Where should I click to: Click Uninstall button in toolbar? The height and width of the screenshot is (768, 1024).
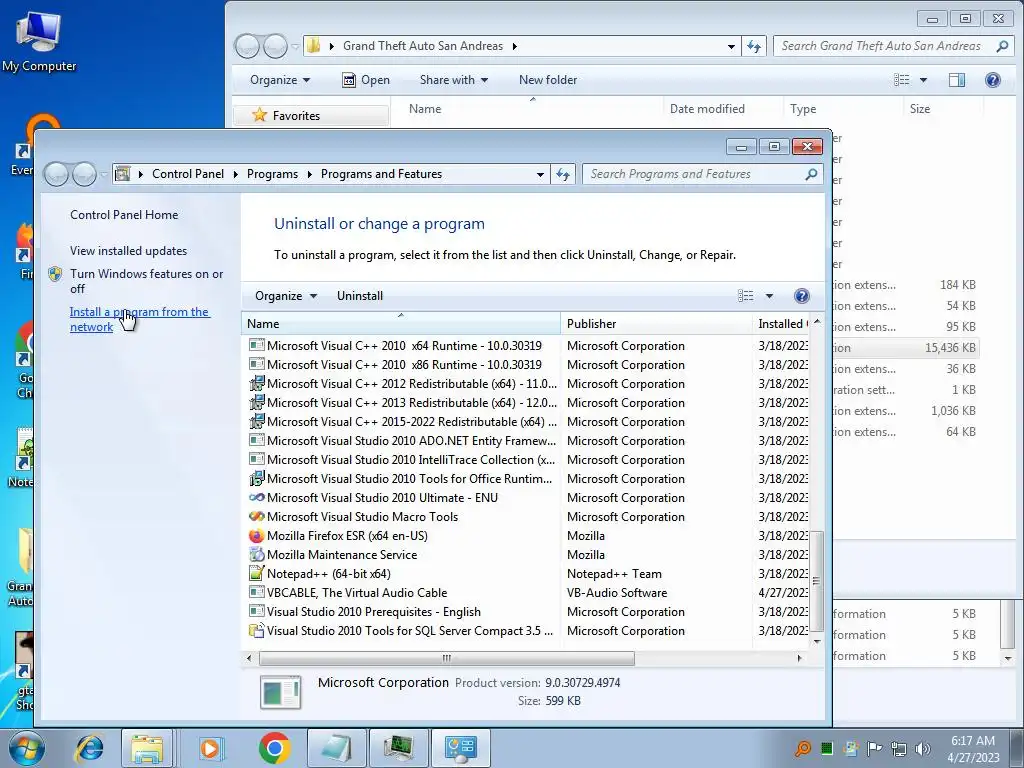(x=360, y=296)
